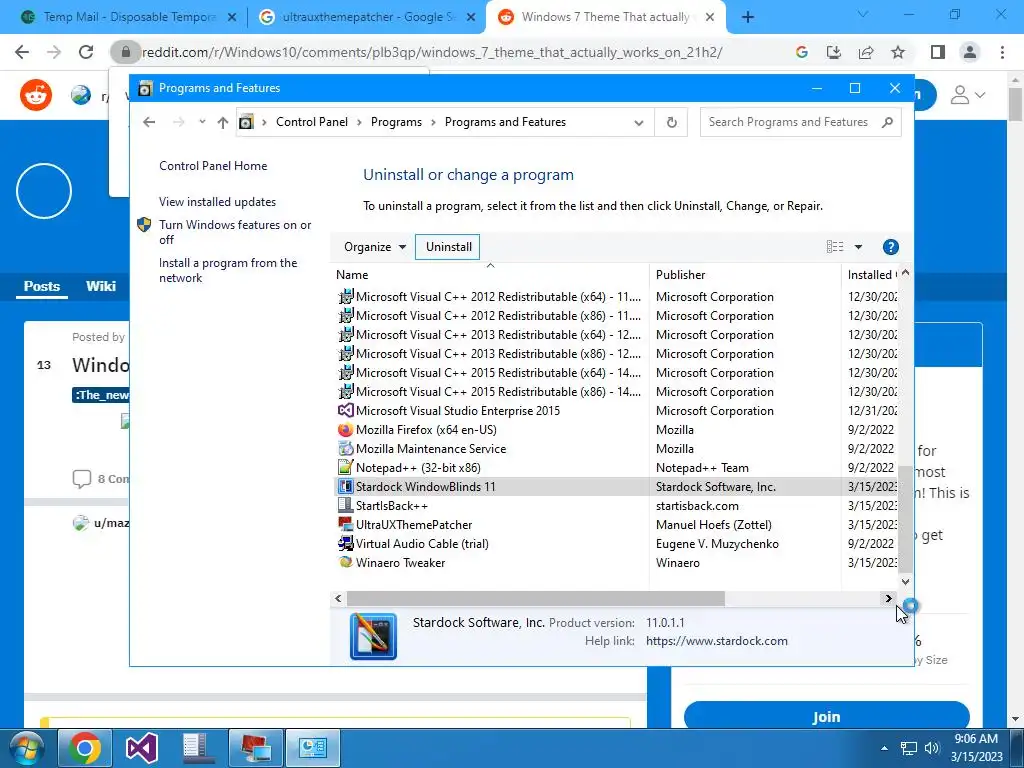Select Winaero Tweaker entry
The height and width of the screenshot is (768, 1024).
614,562
